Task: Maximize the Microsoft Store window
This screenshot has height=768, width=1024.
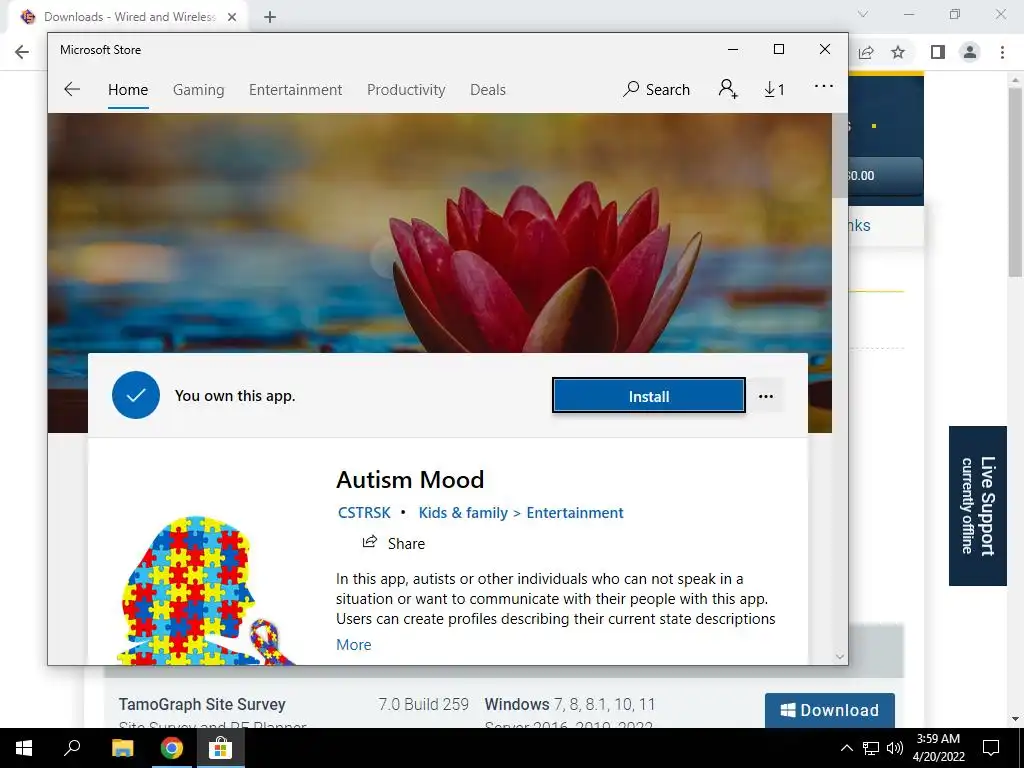Action: 778,50
